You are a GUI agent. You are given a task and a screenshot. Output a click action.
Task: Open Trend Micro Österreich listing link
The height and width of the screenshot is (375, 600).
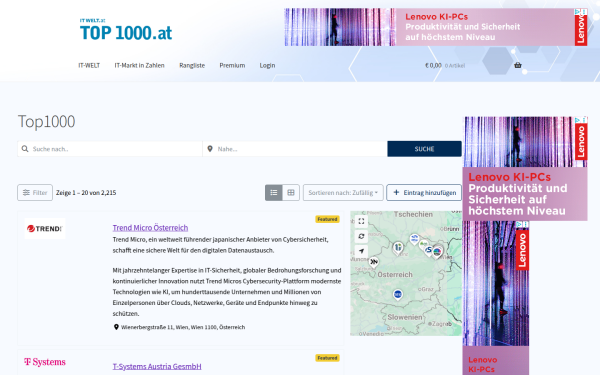coord(150,228)
